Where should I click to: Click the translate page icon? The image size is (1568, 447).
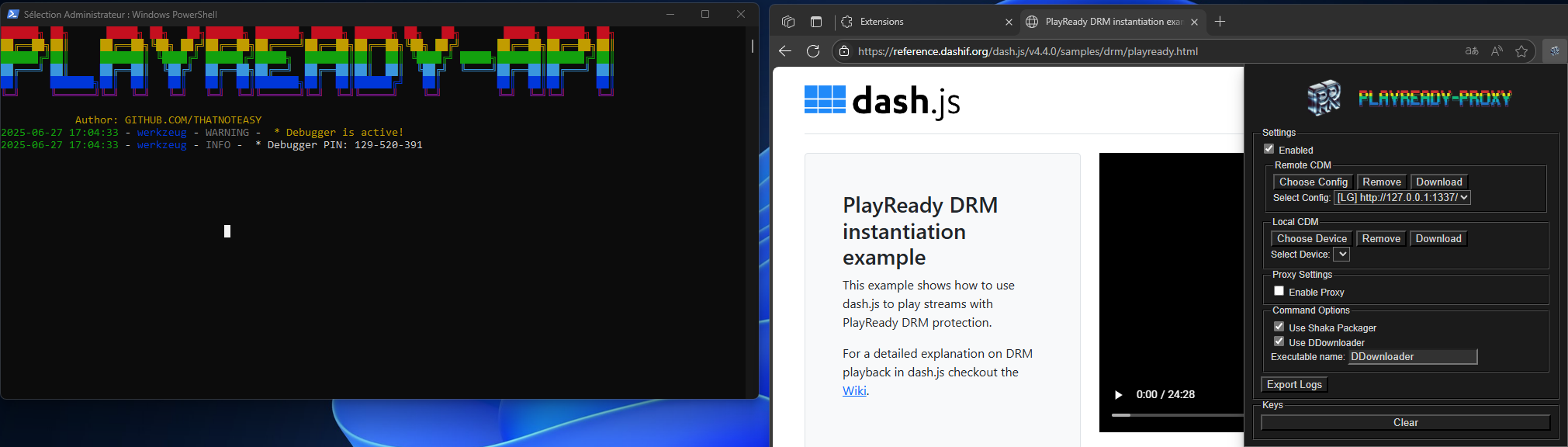point(1472,51)
